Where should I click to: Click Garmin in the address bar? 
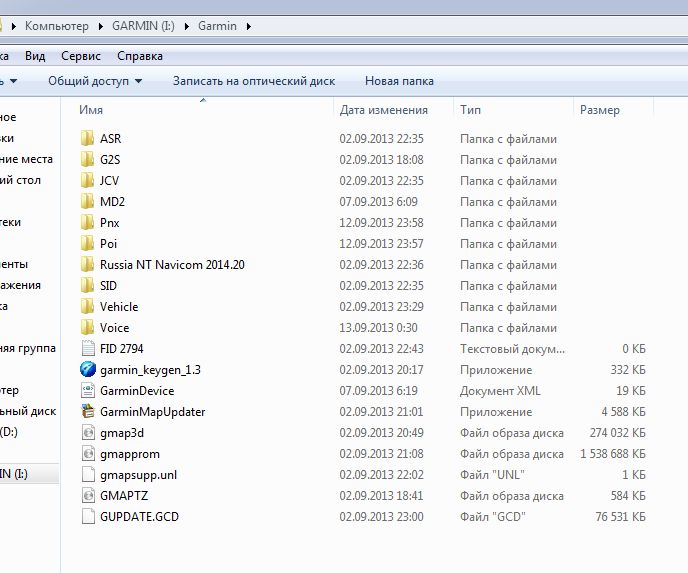coord(217,26)
